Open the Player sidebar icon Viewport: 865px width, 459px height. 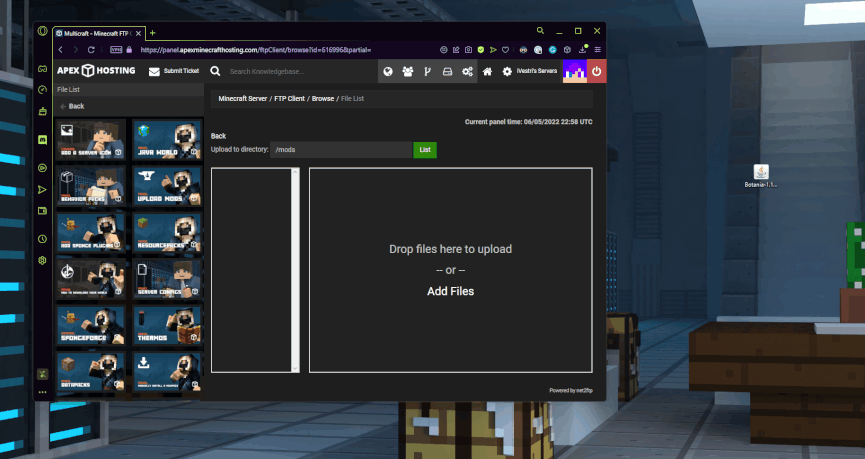click(x=42, y=168)
